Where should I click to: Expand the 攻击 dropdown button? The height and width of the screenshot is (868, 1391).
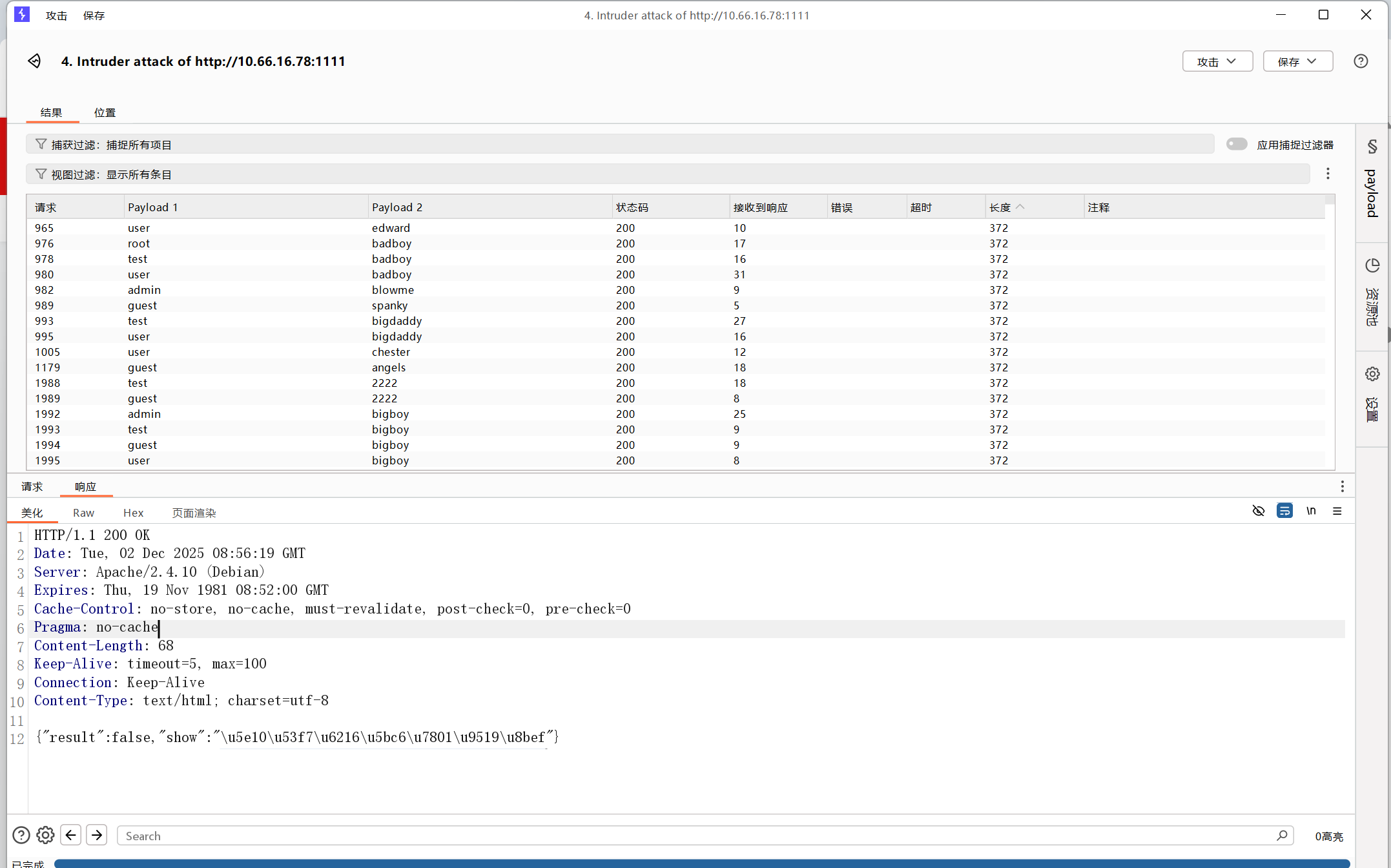pos(1217,61)
